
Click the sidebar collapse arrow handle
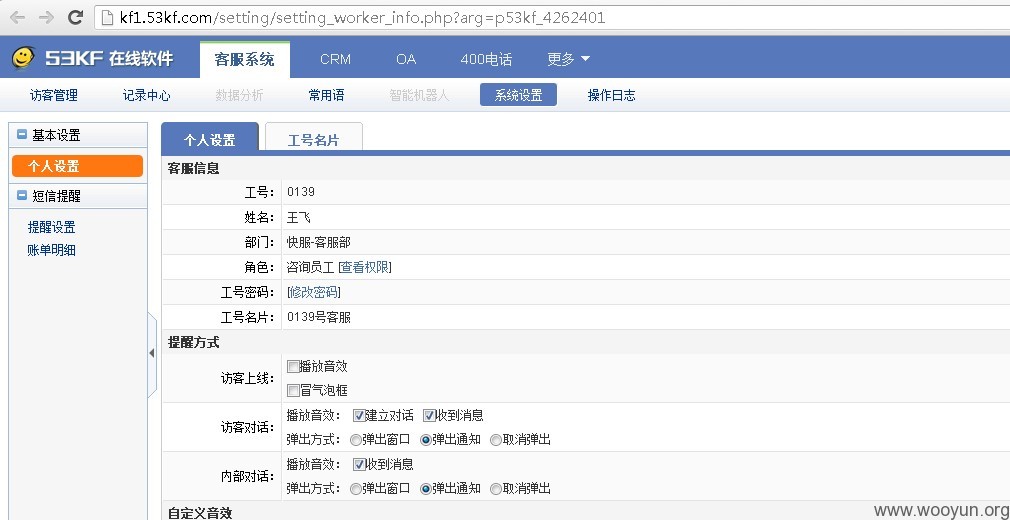pyautogui.click(x=152, y=353)
